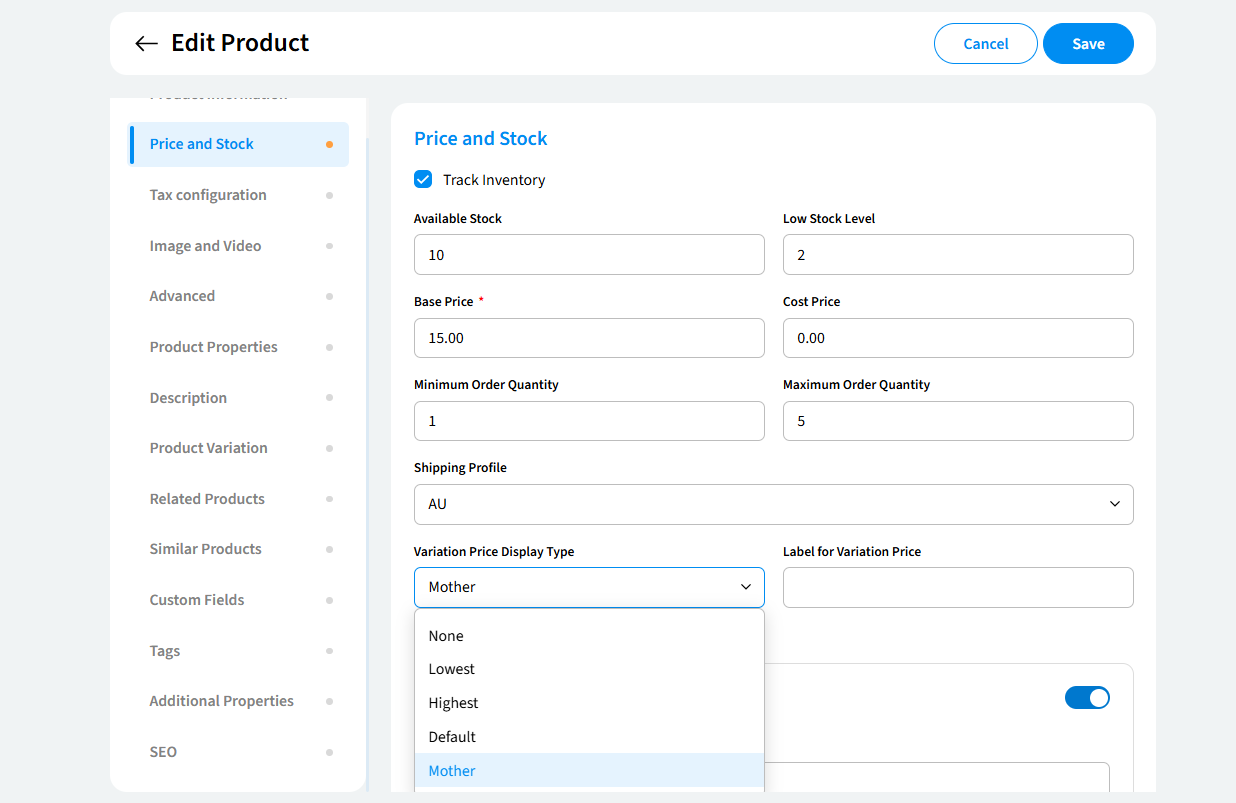The height and width of the screenshot is (803, 1236).
Task: Focus the Base Price field
Action: 589,338
